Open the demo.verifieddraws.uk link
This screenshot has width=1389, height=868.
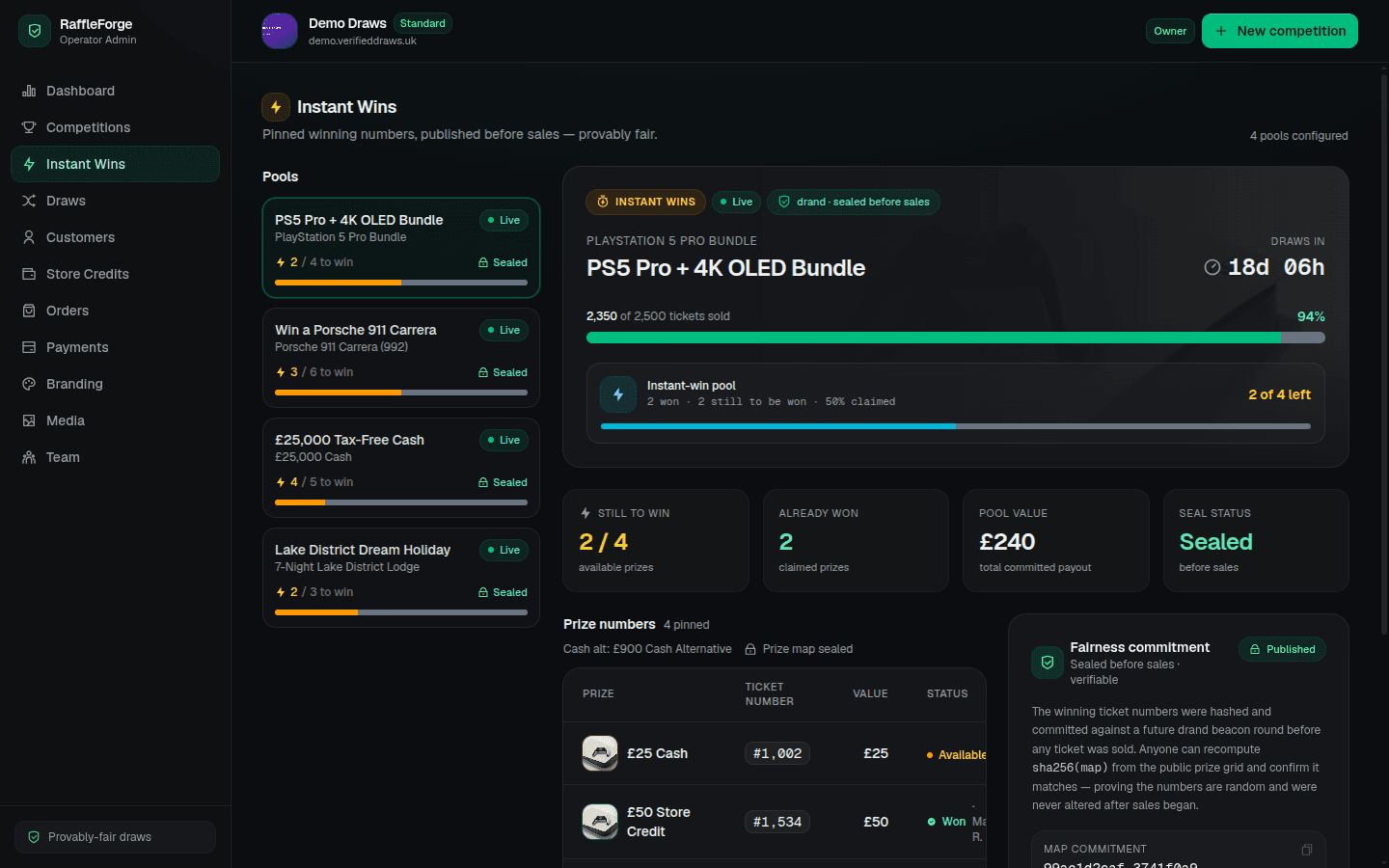[x=363, y=41]
